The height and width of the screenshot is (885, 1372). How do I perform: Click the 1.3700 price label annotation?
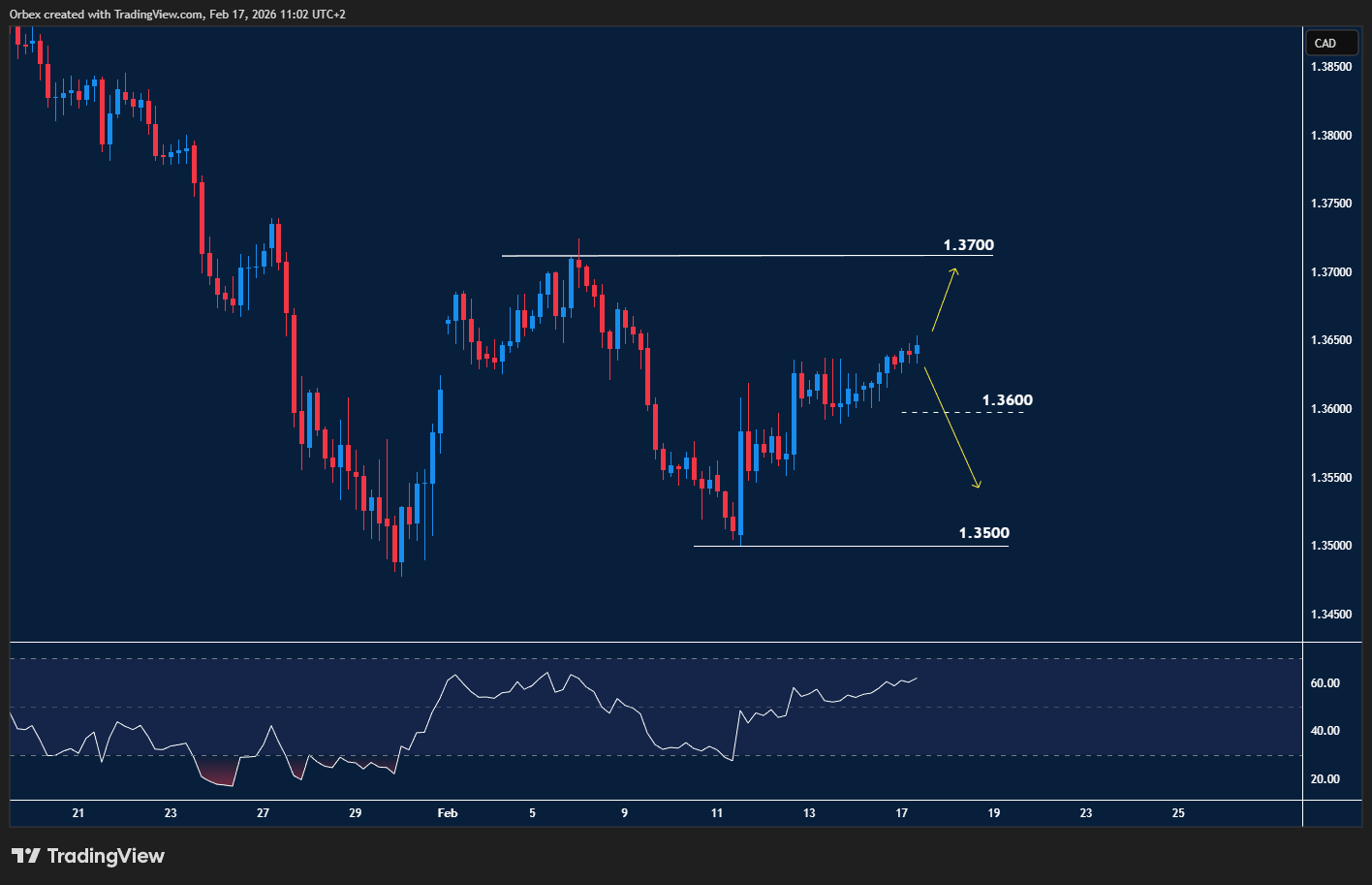click(x=968, y=245)
